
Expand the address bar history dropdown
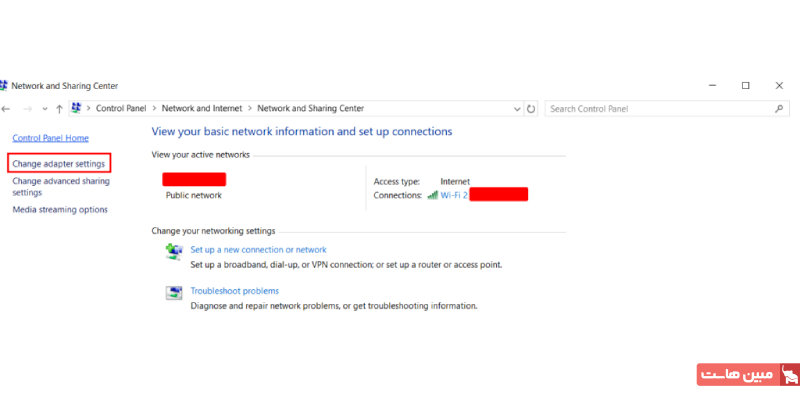click(x=517, y=108)
